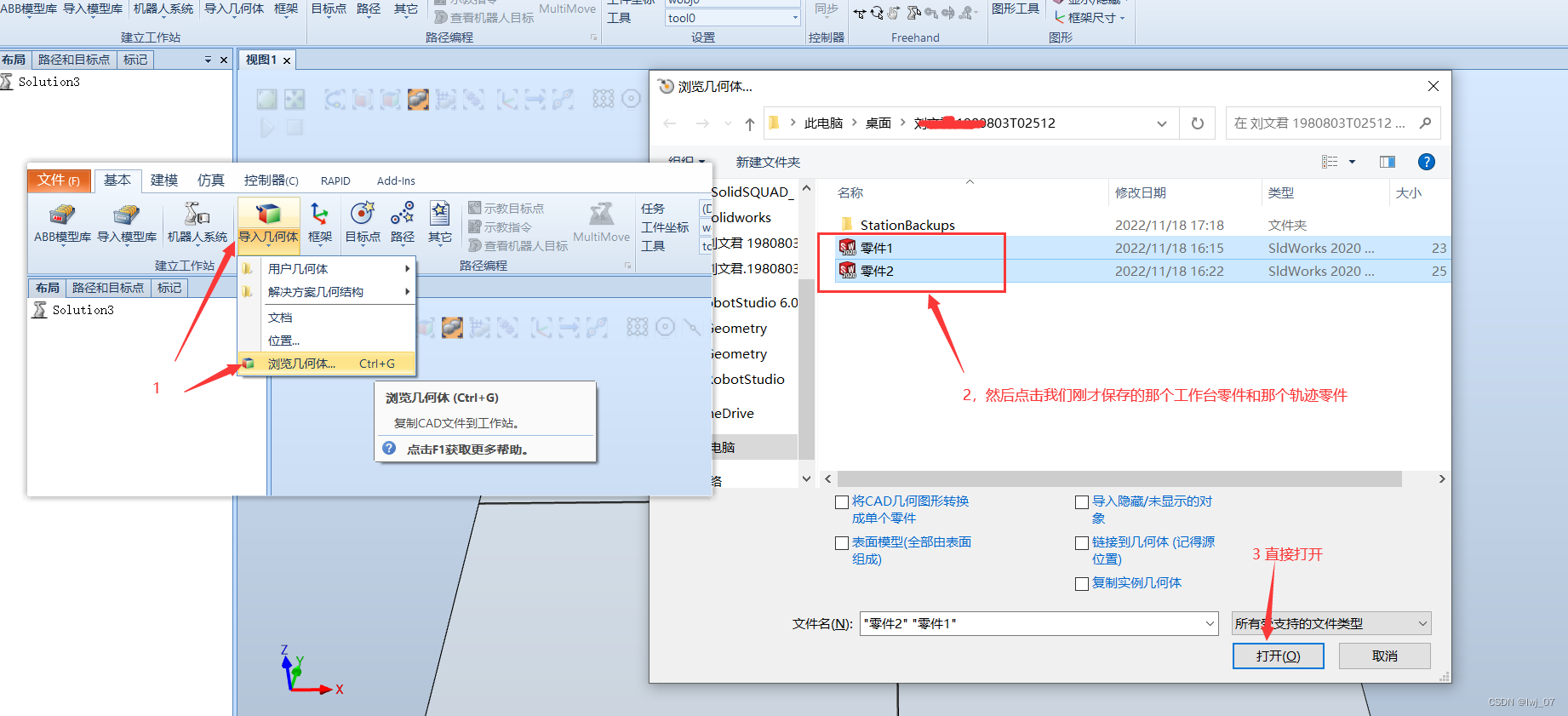Sort files by 类型 column

(1280, 193)
